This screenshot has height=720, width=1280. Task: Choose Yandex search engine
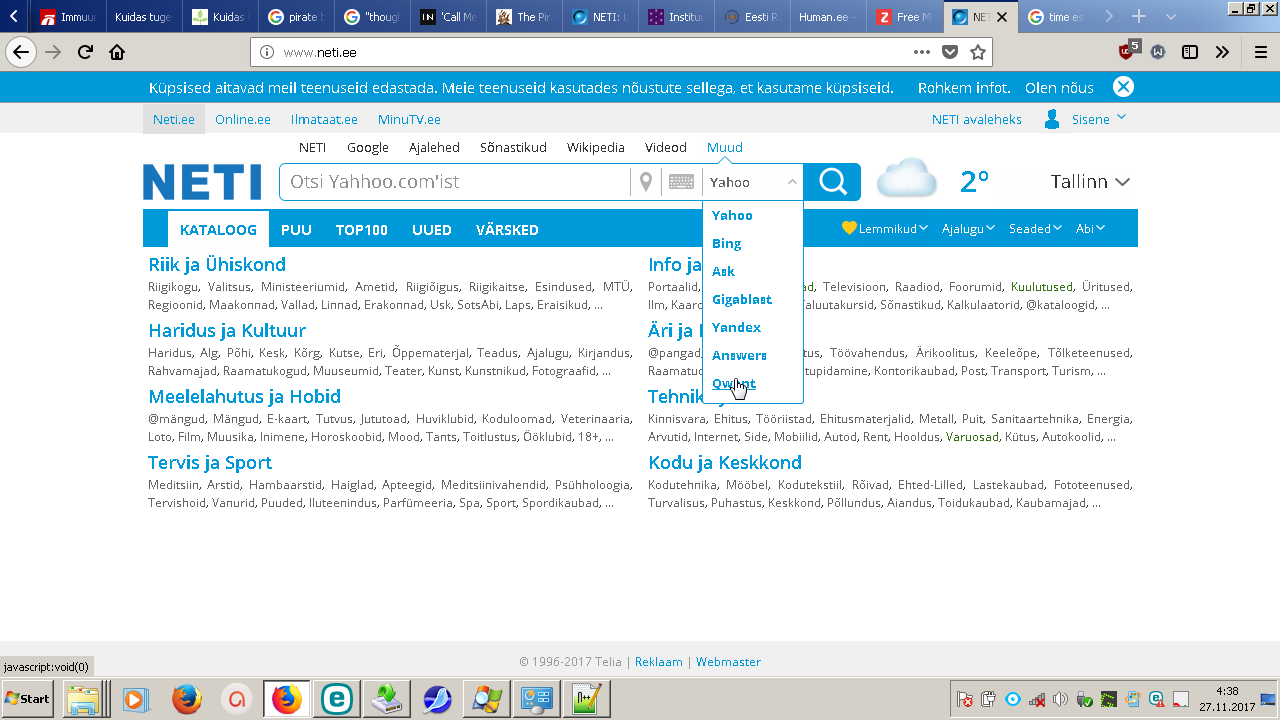pyautogui.click(x=736, y=327)
